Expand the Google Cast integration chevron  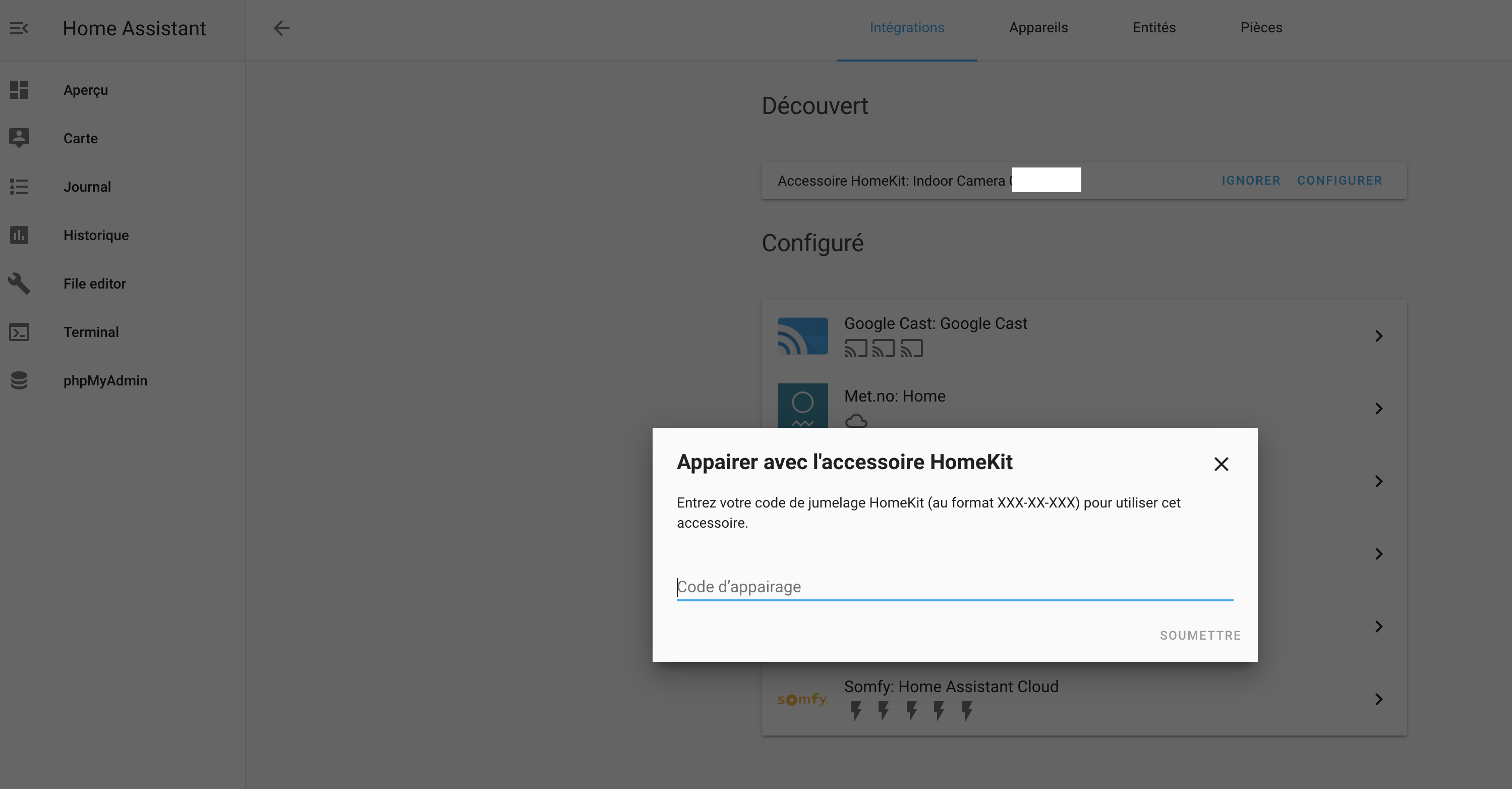1379,336
